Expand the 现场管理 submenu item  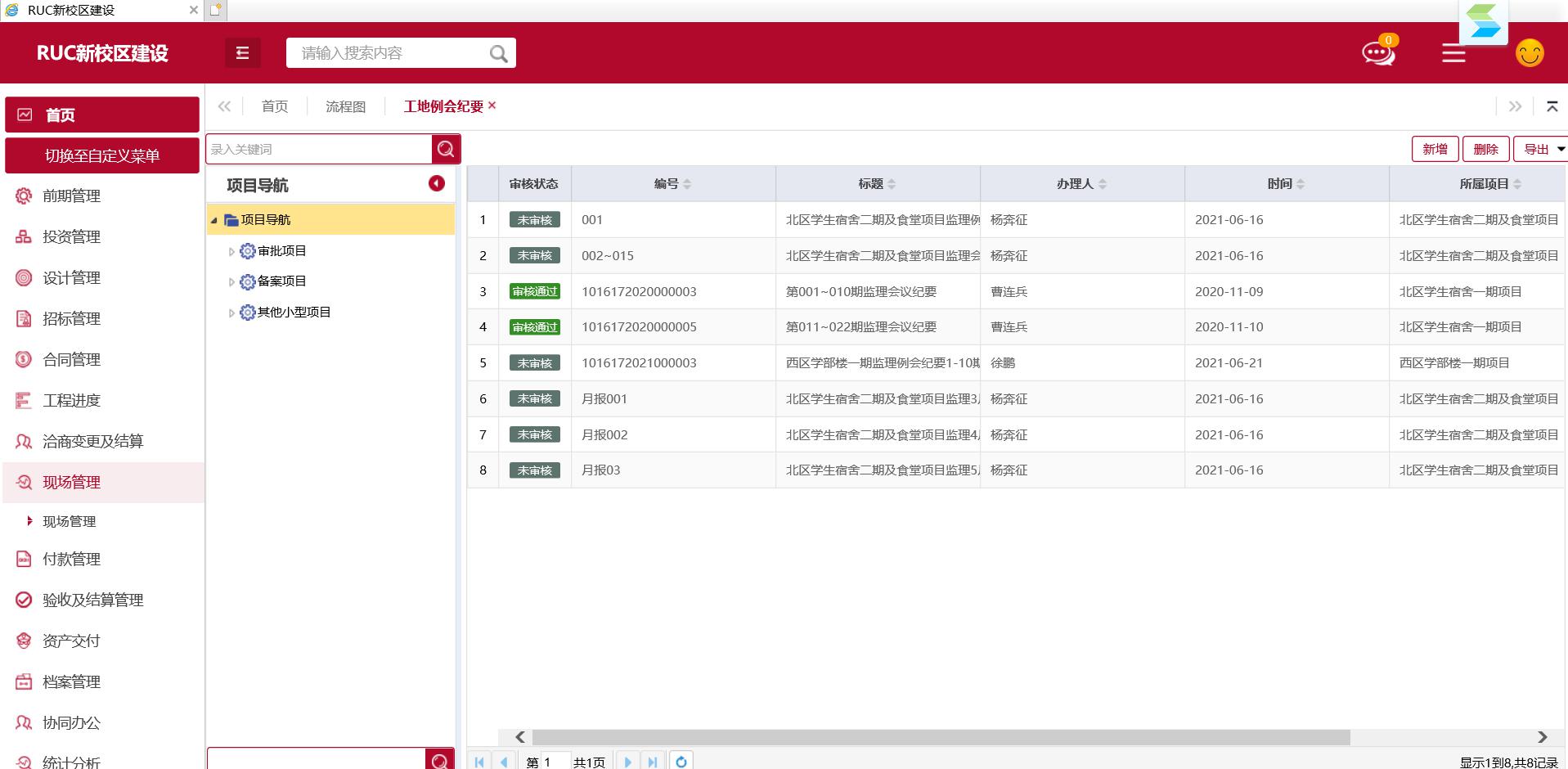pos(69,521)
